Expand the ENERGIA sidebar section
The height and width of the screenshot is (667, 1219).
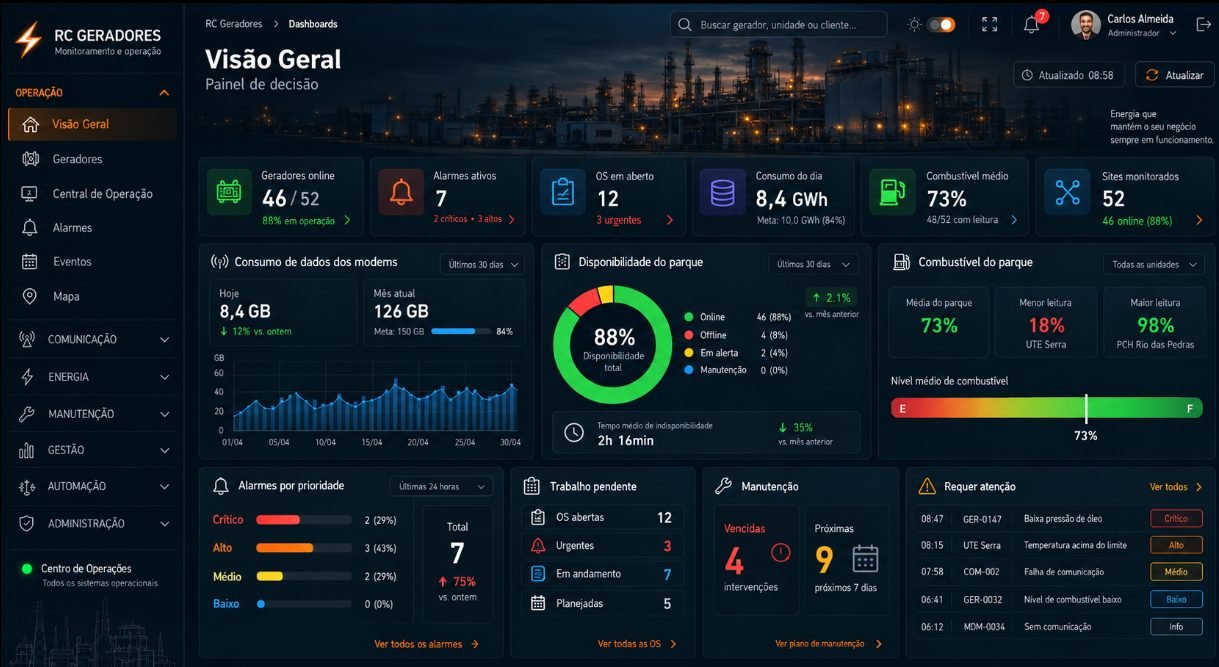[94, 377]
